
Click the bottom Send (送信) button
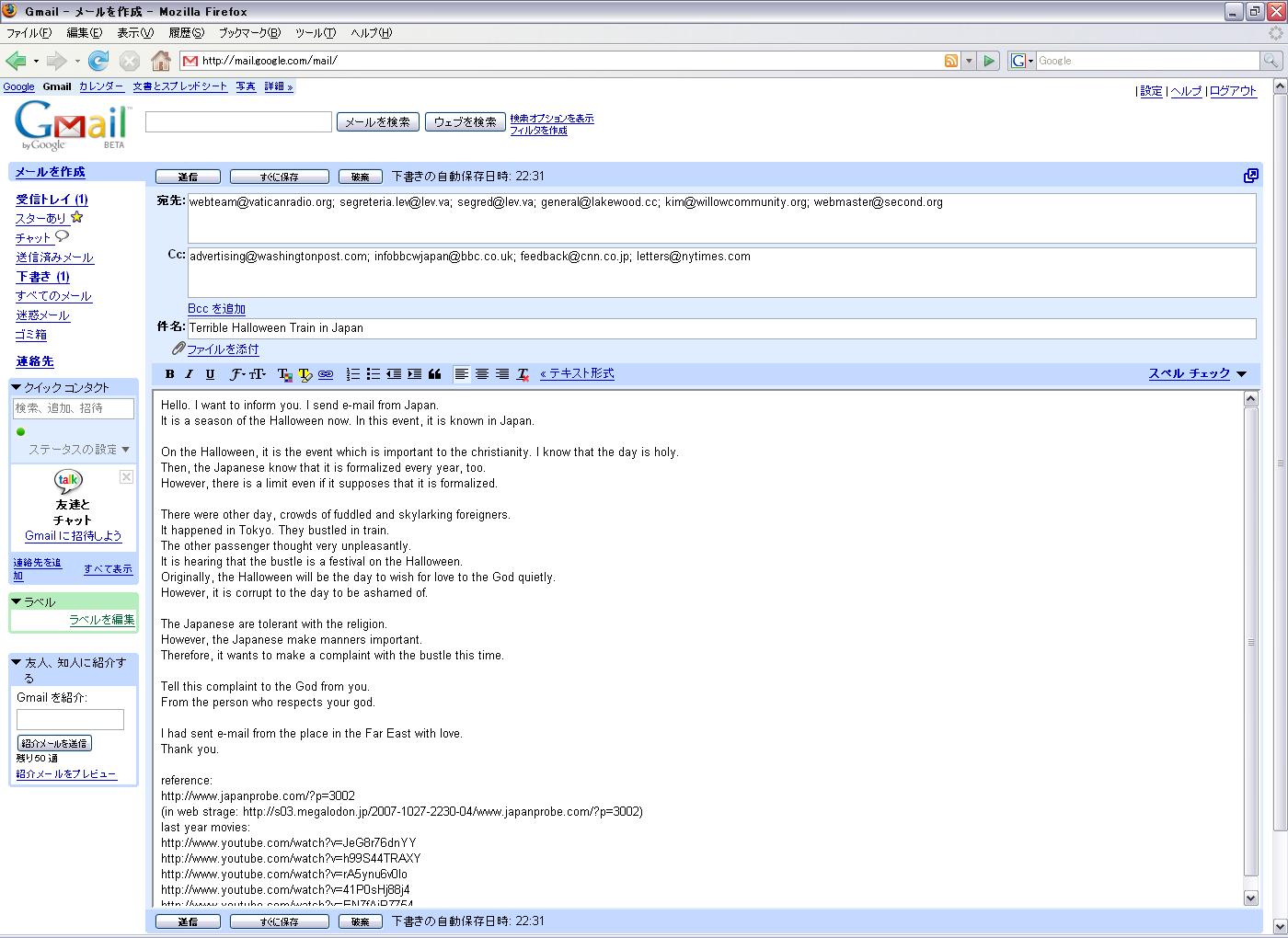pyautogui.click(x=188, y=921)
